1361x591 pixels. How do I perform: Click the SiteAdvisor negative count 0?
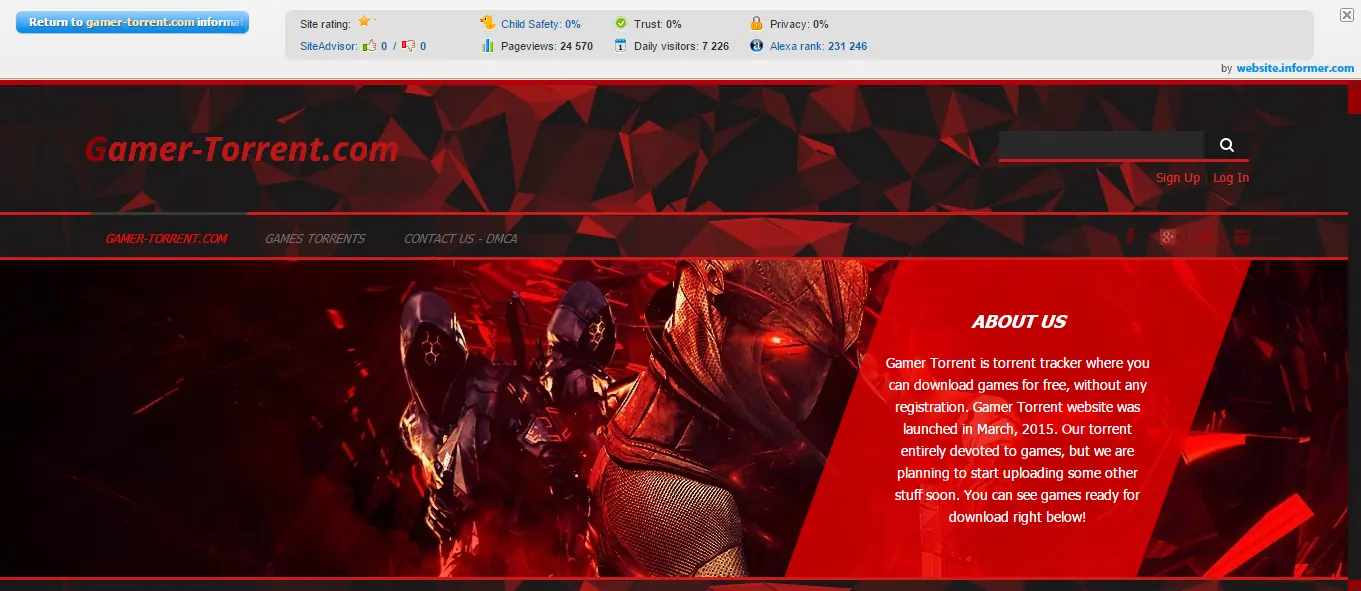[x=423, y=46]
